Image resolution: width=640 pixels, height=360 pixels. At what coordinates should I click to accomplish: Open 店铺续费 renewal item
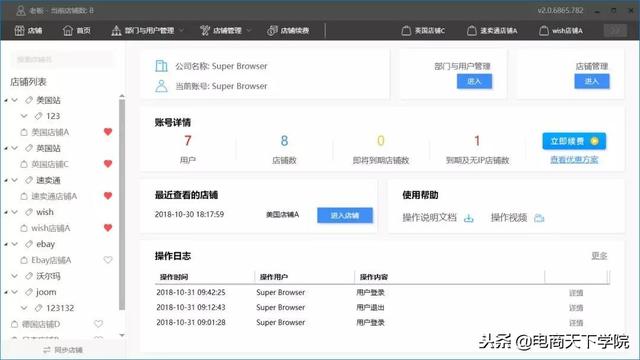(x=288, y=31)
